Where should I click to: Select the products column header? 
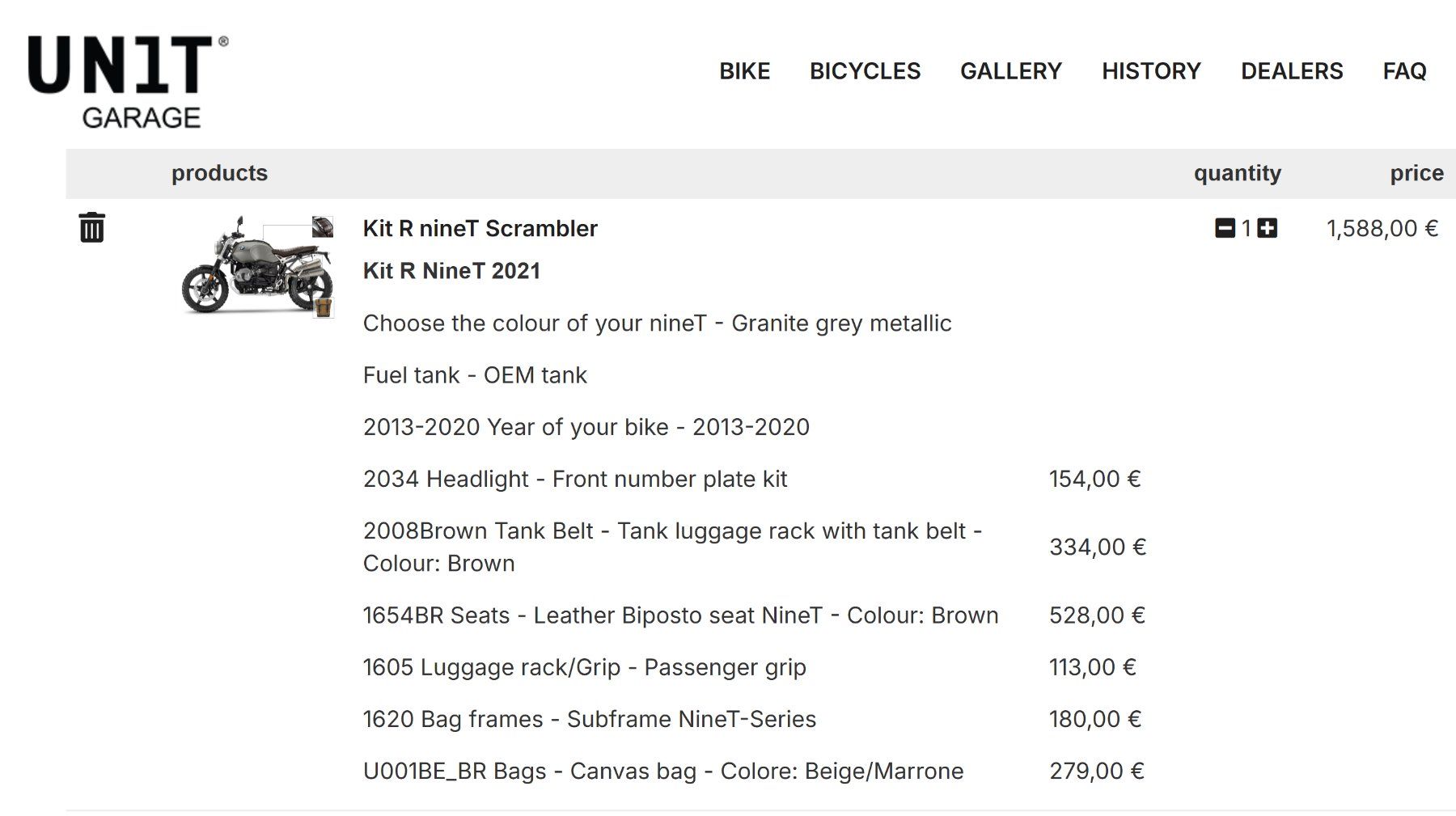[x=219, y=173]
